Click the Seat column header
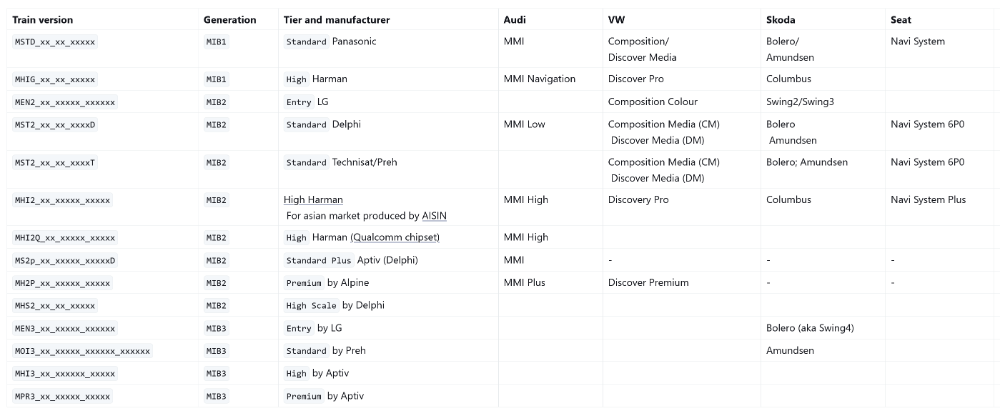Image resolution: width=1000 pixels, height=411 pixels. coord(901,20)
